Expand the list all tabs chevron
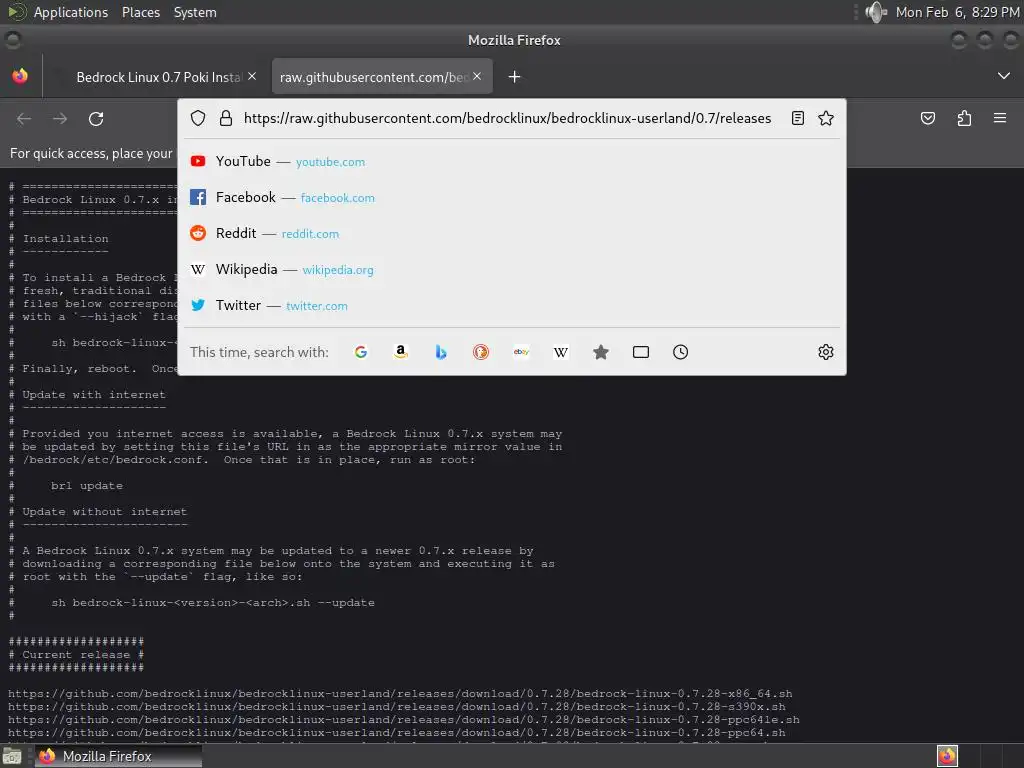Screen dimensions: 1024x768 pos(1004,76)
